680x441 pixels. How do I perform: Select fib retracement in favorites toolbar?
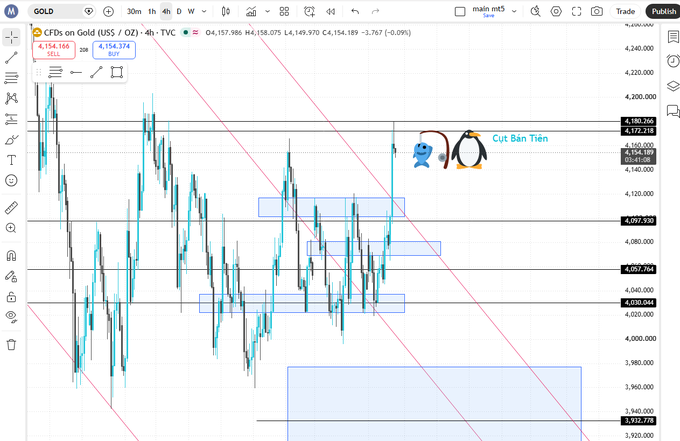(x=56, y=72)
